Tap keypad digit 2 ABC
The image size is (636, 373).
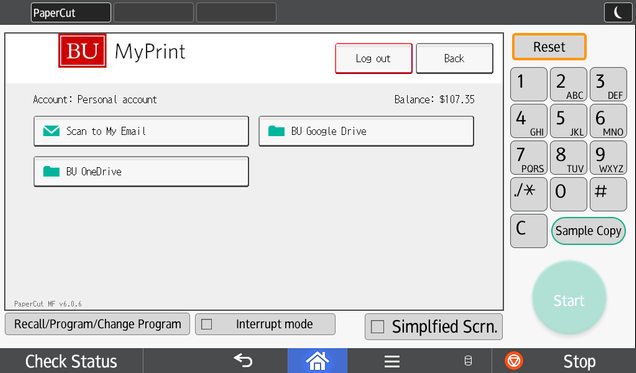click(x=568, y=84)
